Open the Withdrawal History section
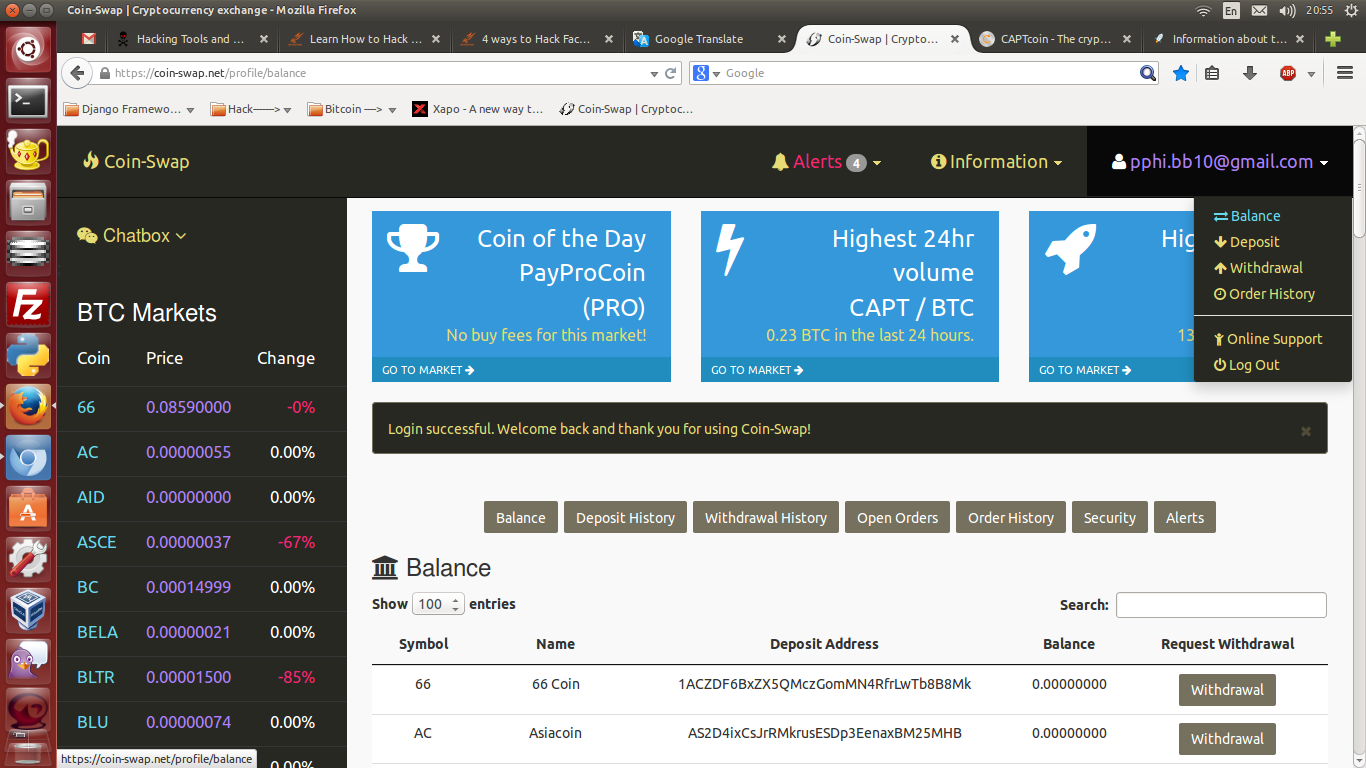The width and height of the screenshot is (1366, 768). coord(765,517)
